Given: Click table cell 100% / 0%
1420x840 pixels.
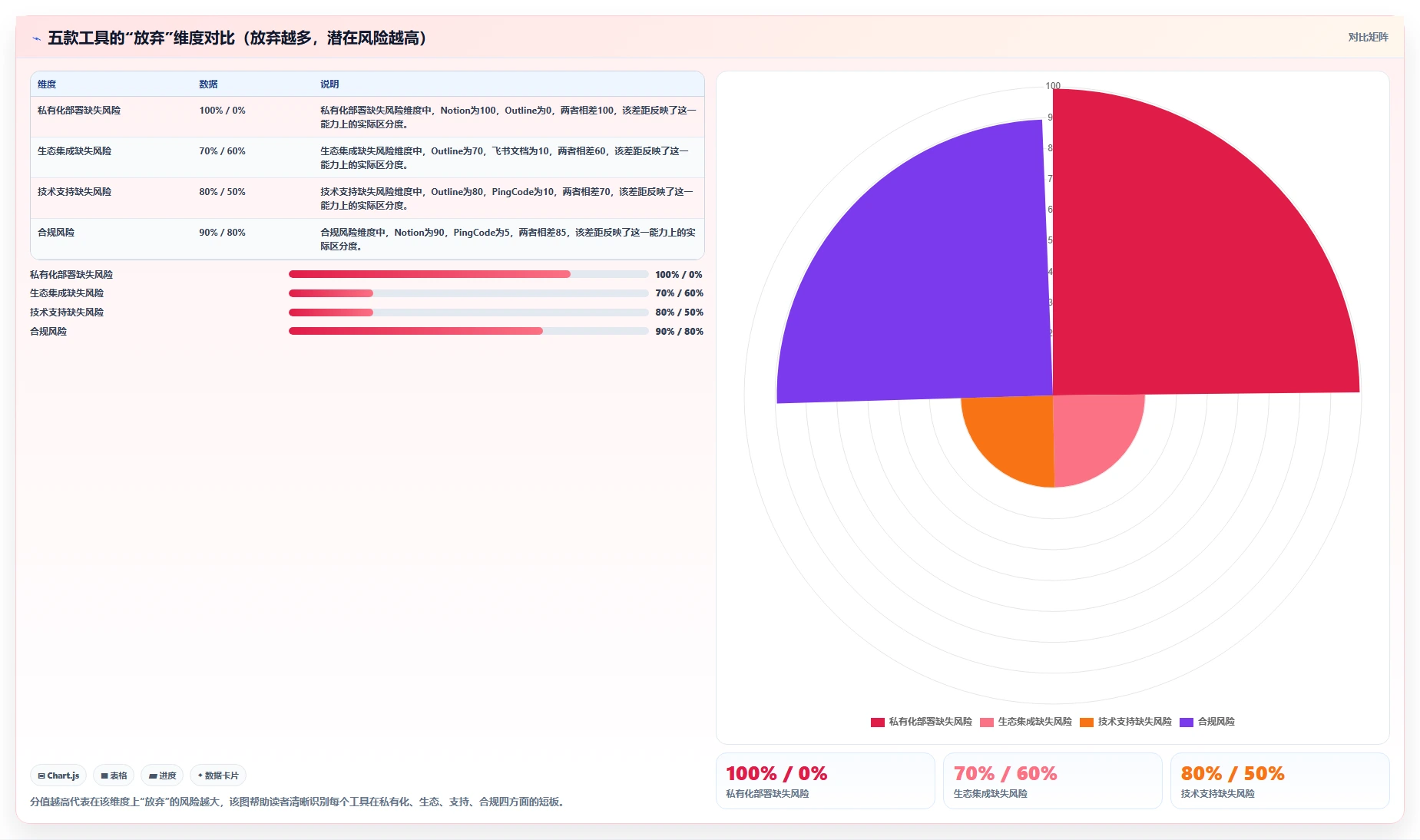Looking at the screenshot, I should (x=222, y=111).
